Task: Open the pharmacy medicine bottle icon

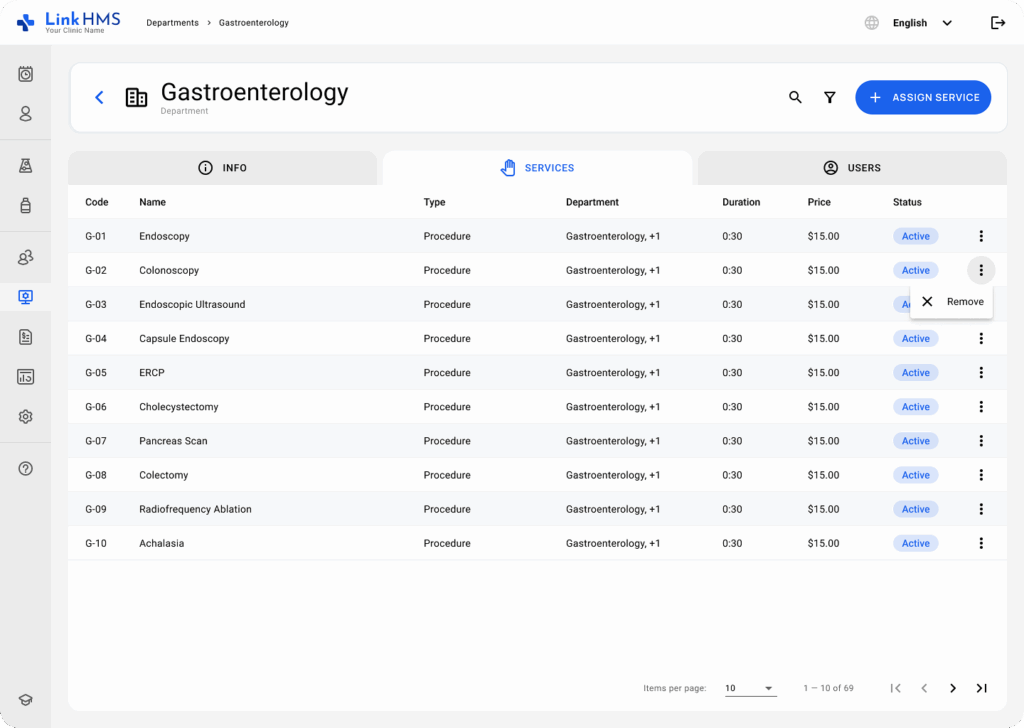Action: click(25, 203)
